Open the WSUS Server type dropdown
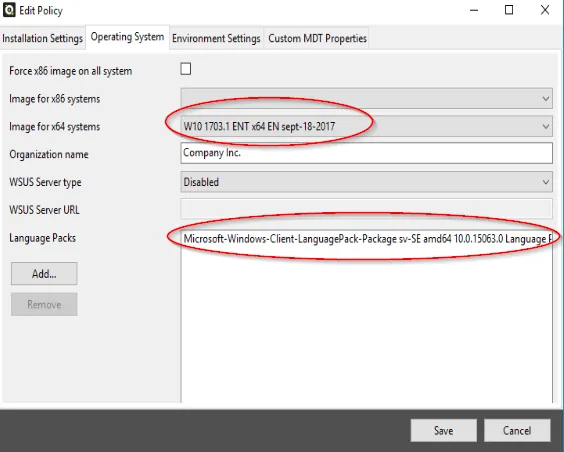The image size is (564, 452). point(367,182)
